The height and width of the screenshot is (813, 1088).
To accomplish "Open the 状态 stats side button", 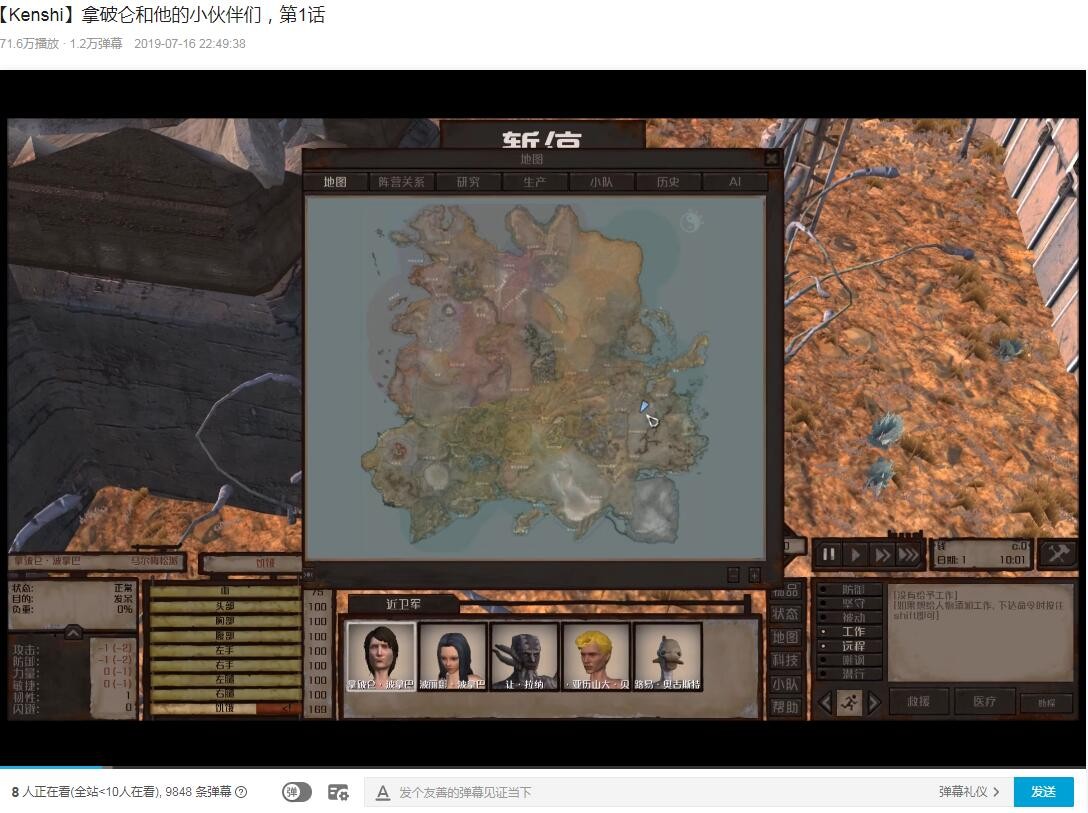I will [x=785, y=614].
